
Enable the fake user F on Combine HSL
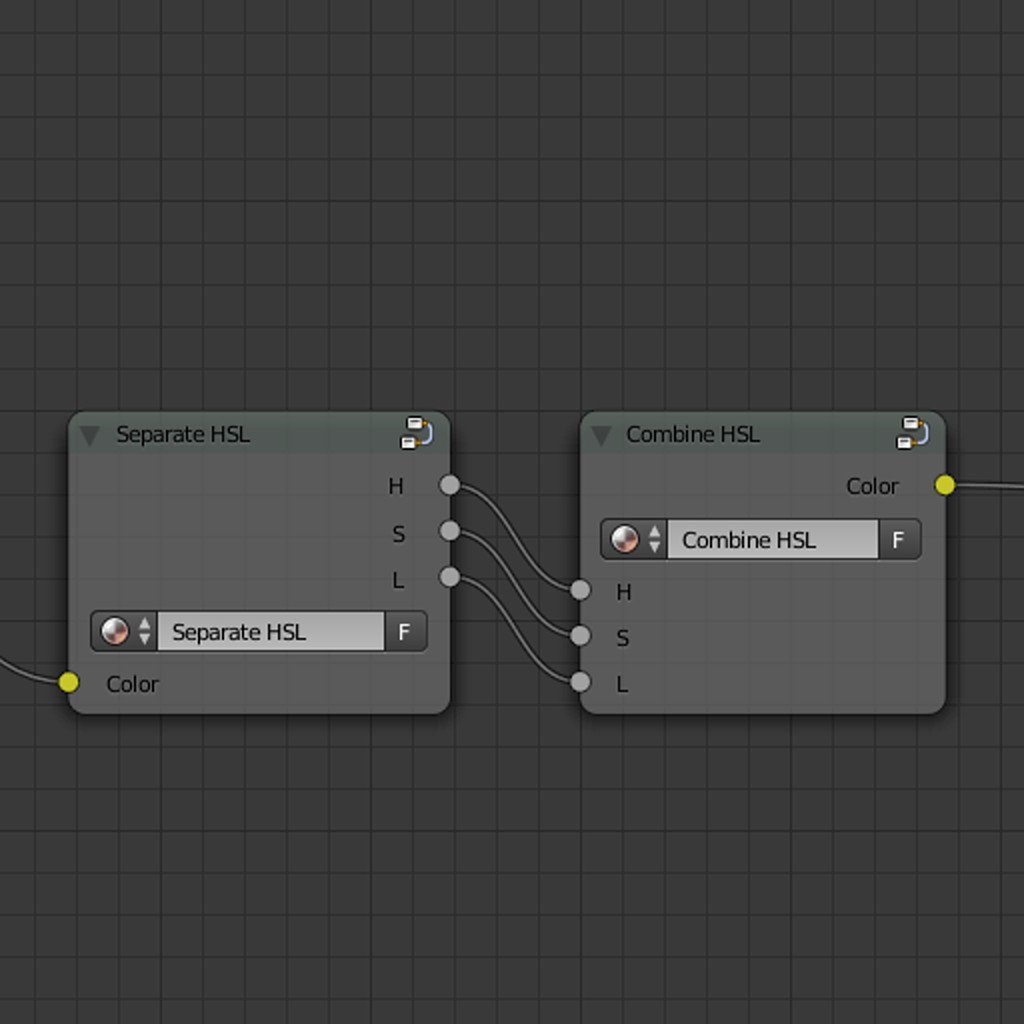click(898, 539)
